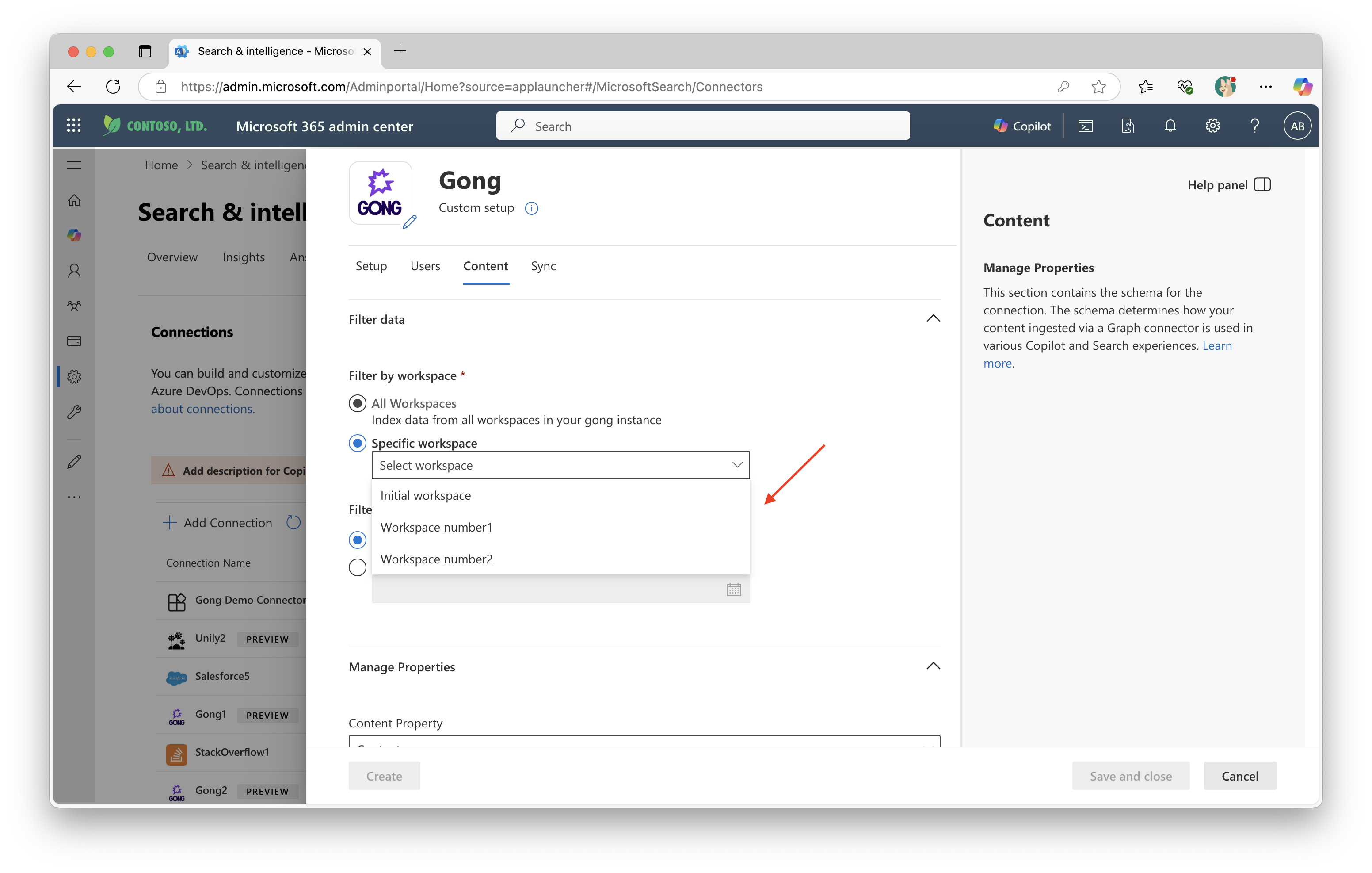Click the Custom setup info icon
Screen dimensions: 1372x873
click(531, 208)
